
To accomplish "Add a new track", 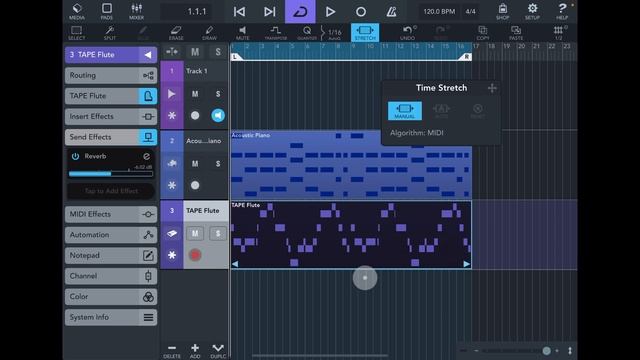I will click(x=195, y=350).
